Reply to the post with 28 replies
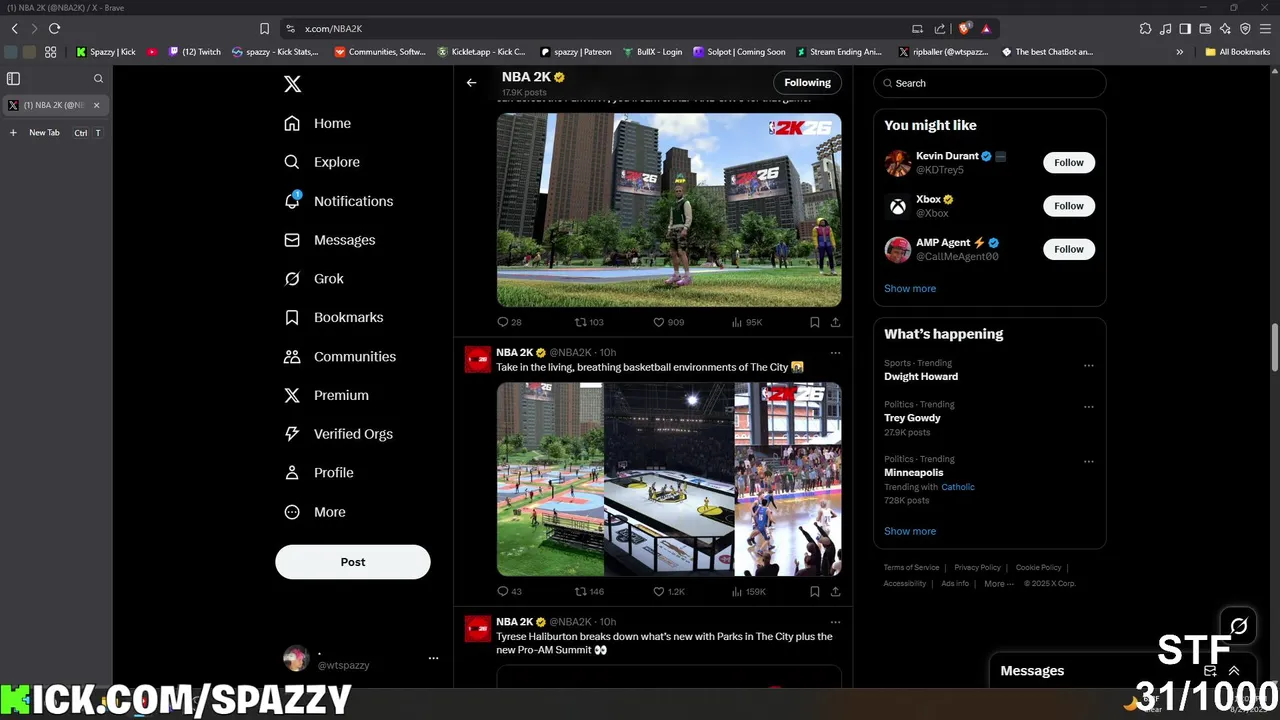The height and width of the screenshot is (720, 1280). tap(509, 322)
